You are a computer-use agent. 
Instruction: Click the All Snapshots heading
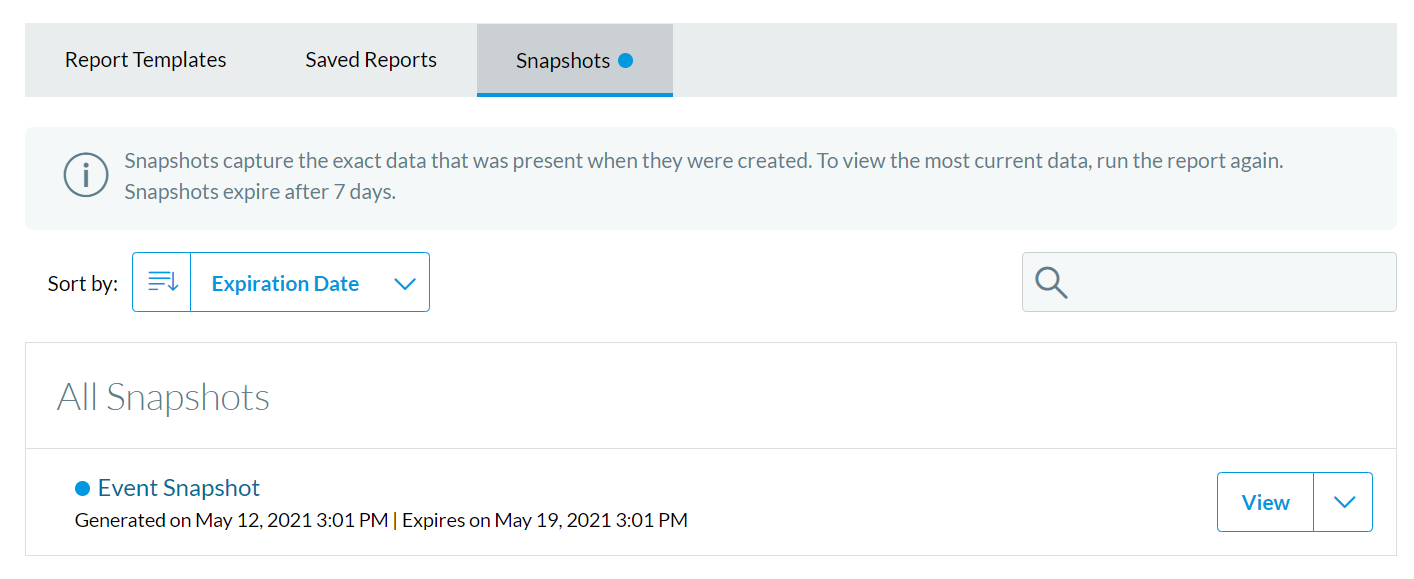[x=163, y=396]
